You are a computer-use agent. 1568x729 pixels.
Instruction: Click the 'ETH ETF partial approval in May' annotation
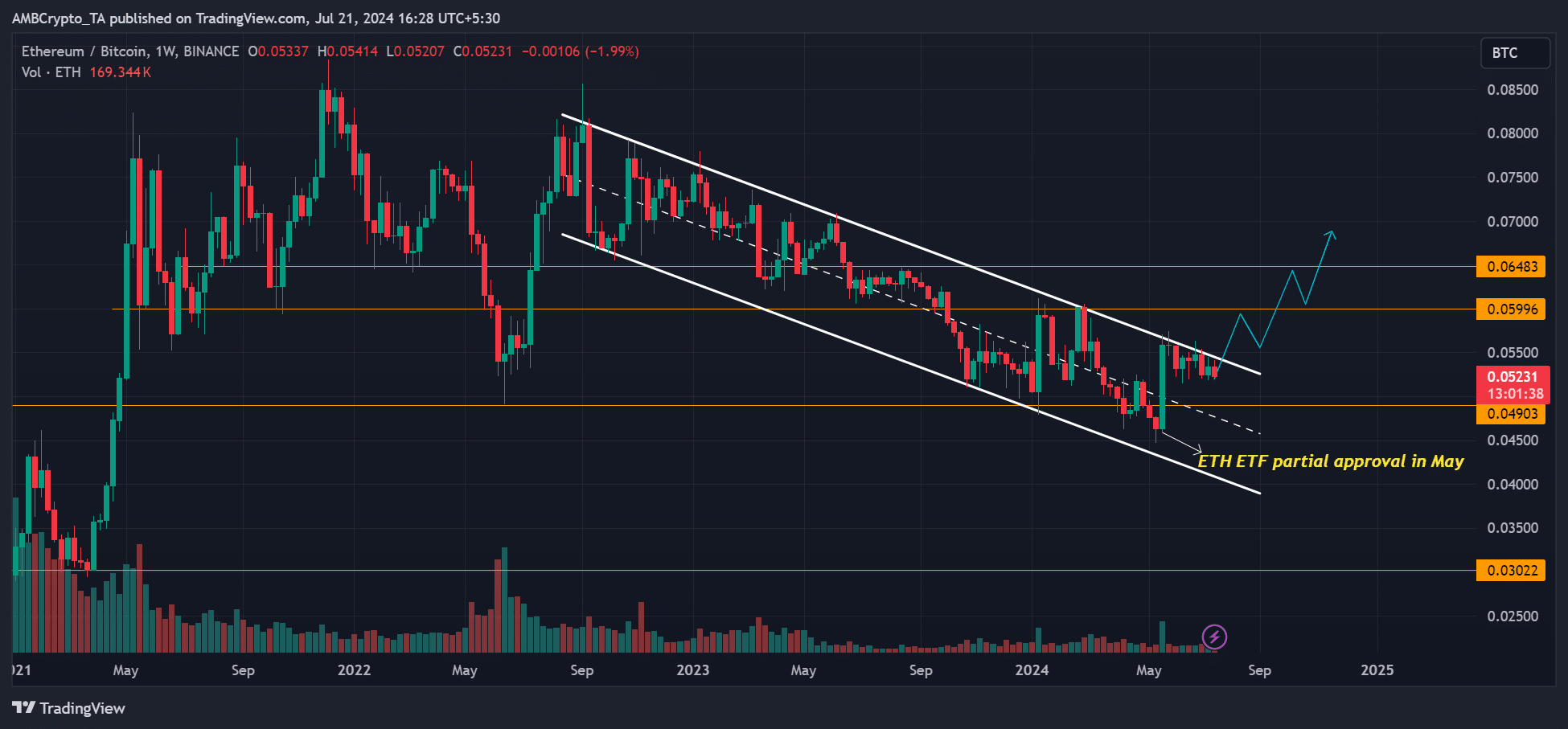coord(1331,461)
